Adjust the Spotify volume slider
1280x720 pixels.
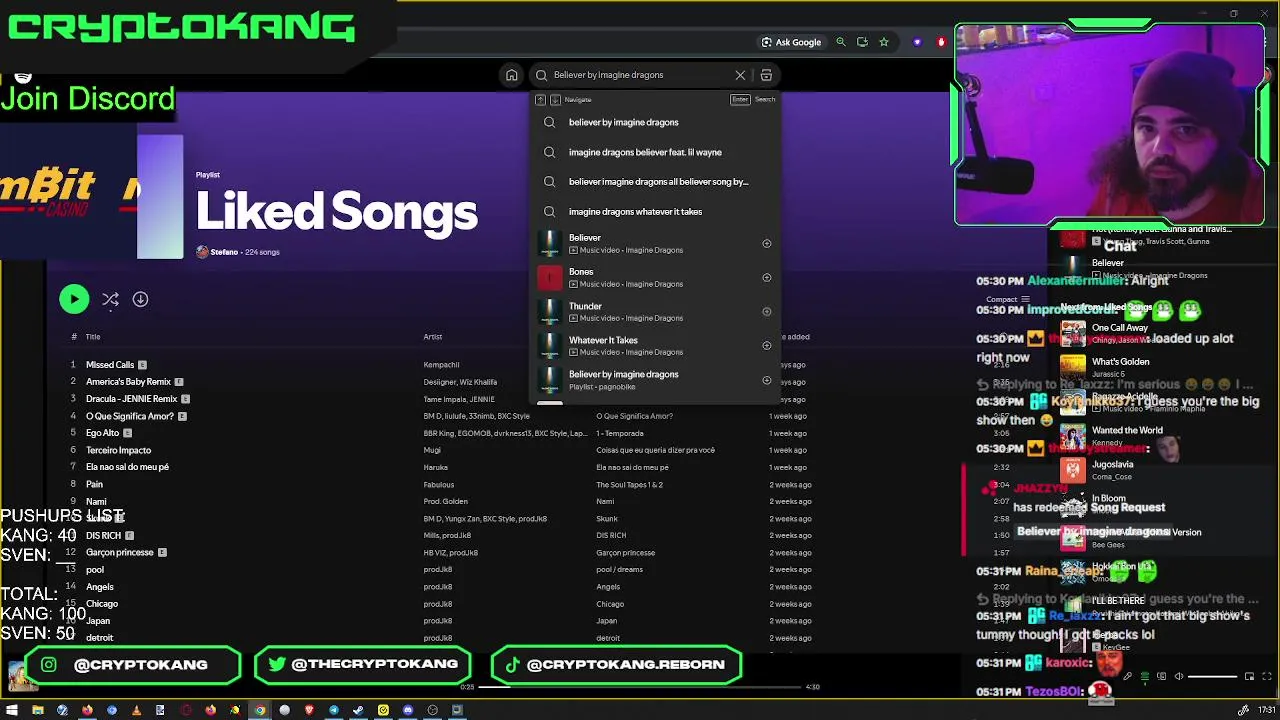click(x=1212, y=677)
